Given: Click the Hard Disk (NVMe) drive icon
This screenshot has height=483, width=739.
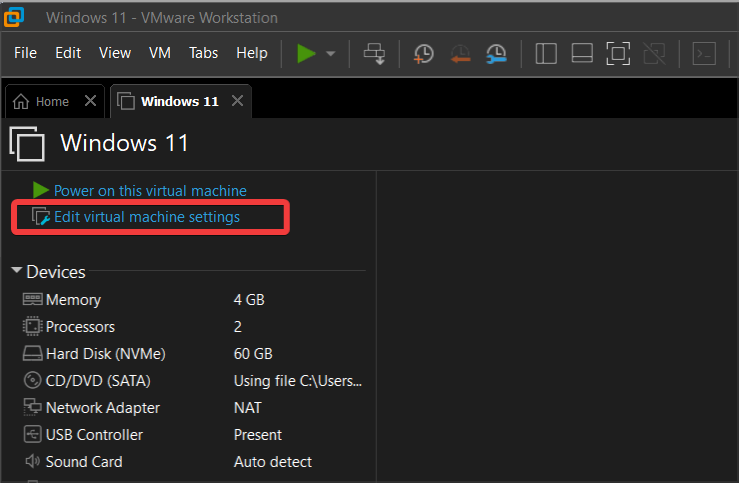Looking at the screenshot, I should coord(33,353).
